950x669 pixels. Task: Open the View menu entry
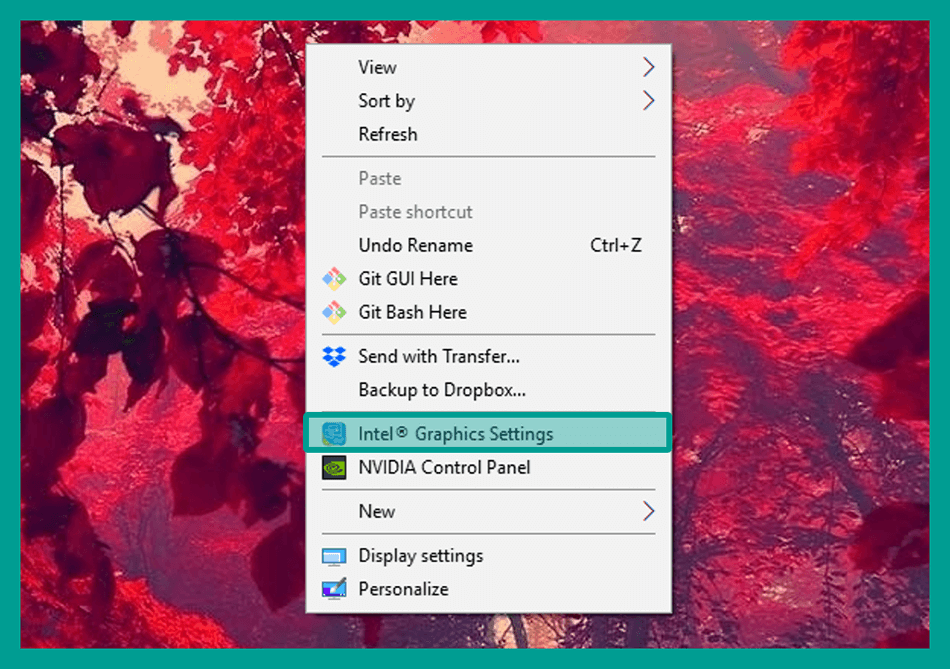[x=488, y=67]
